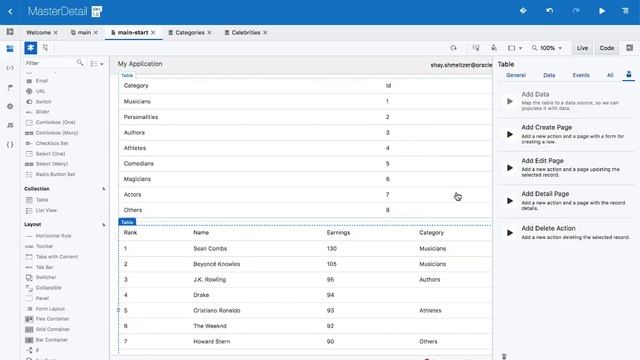Toggle Live mode on the canvas
Viewport: 640px width, 360px height.
point(582,48)
